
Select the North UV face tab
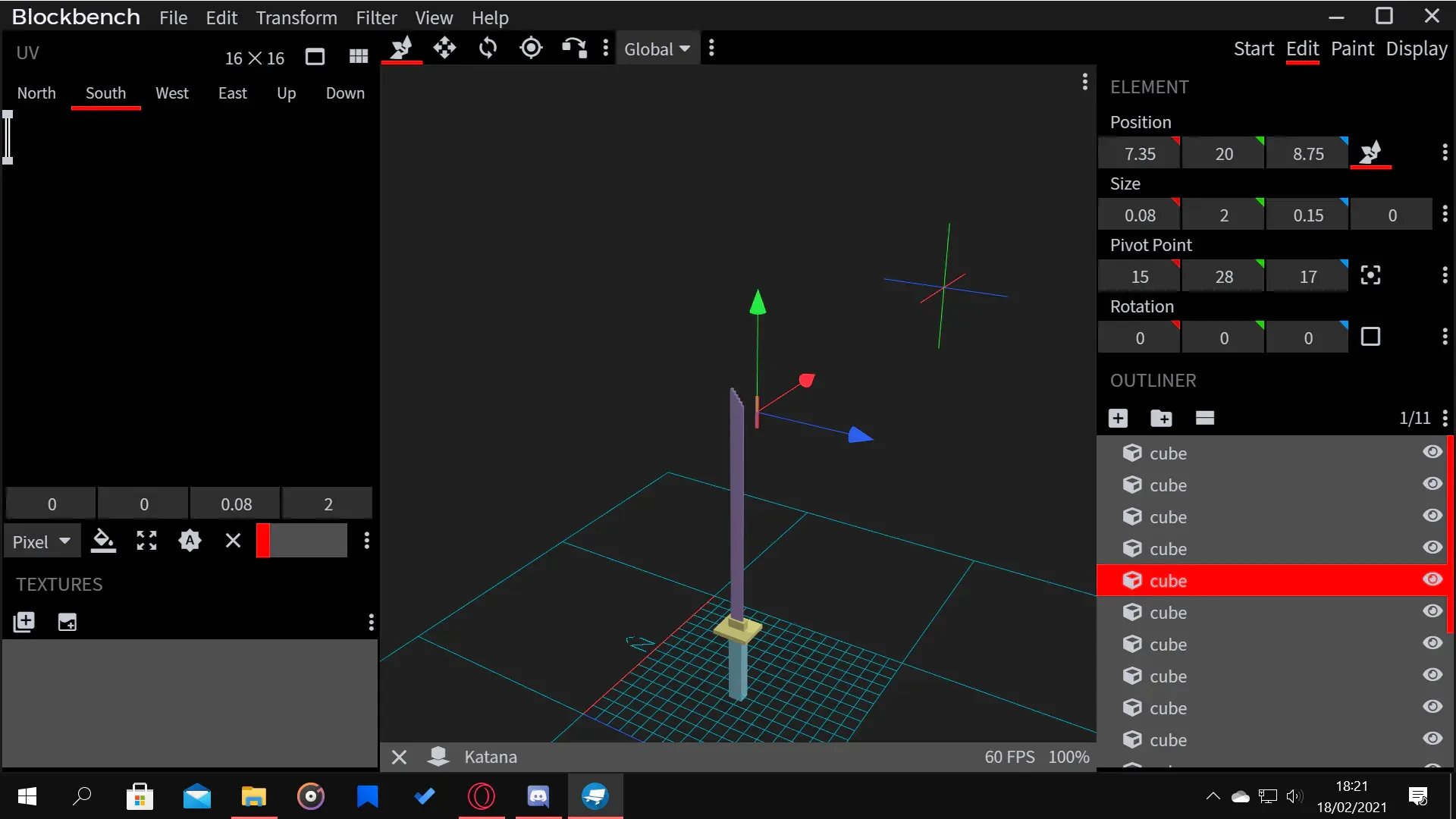pyautogui.click(x=36, y=93)
